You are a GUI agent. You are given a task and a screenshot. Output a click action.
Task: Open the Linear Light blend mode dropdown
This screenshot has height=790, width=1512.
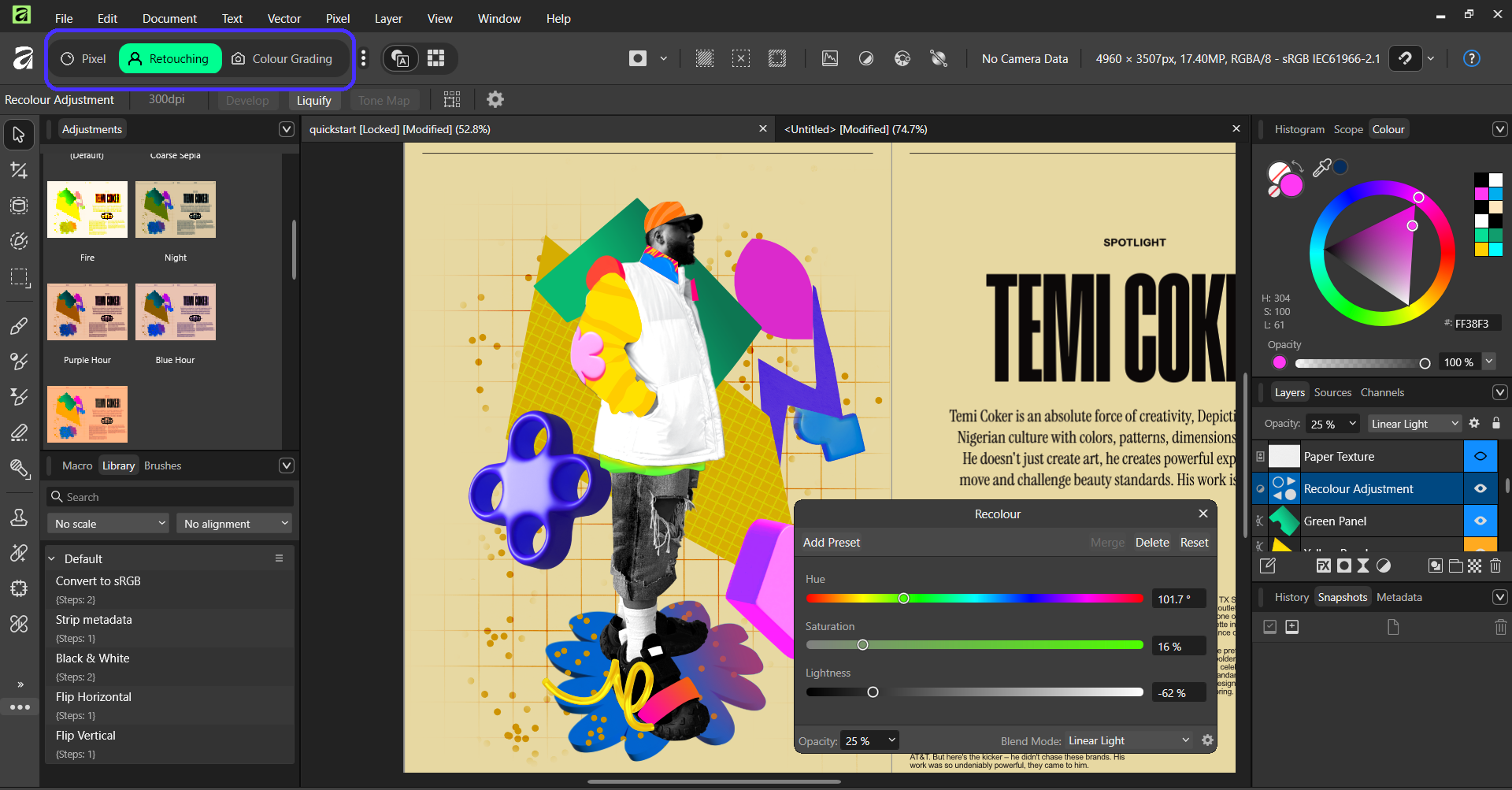(x=1414, y=424)
